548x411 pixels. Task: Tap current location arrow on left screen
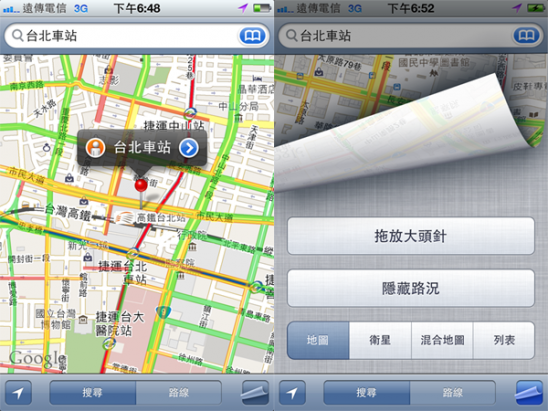pyautogui.click(x=18, y=393)
